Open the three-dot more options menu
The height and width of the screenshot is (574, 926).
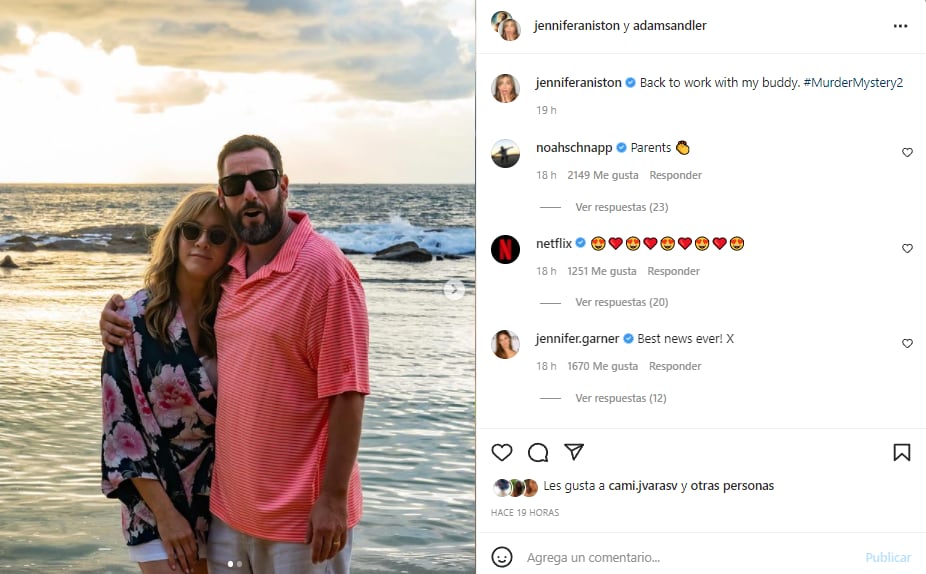[x=900, y=26]
